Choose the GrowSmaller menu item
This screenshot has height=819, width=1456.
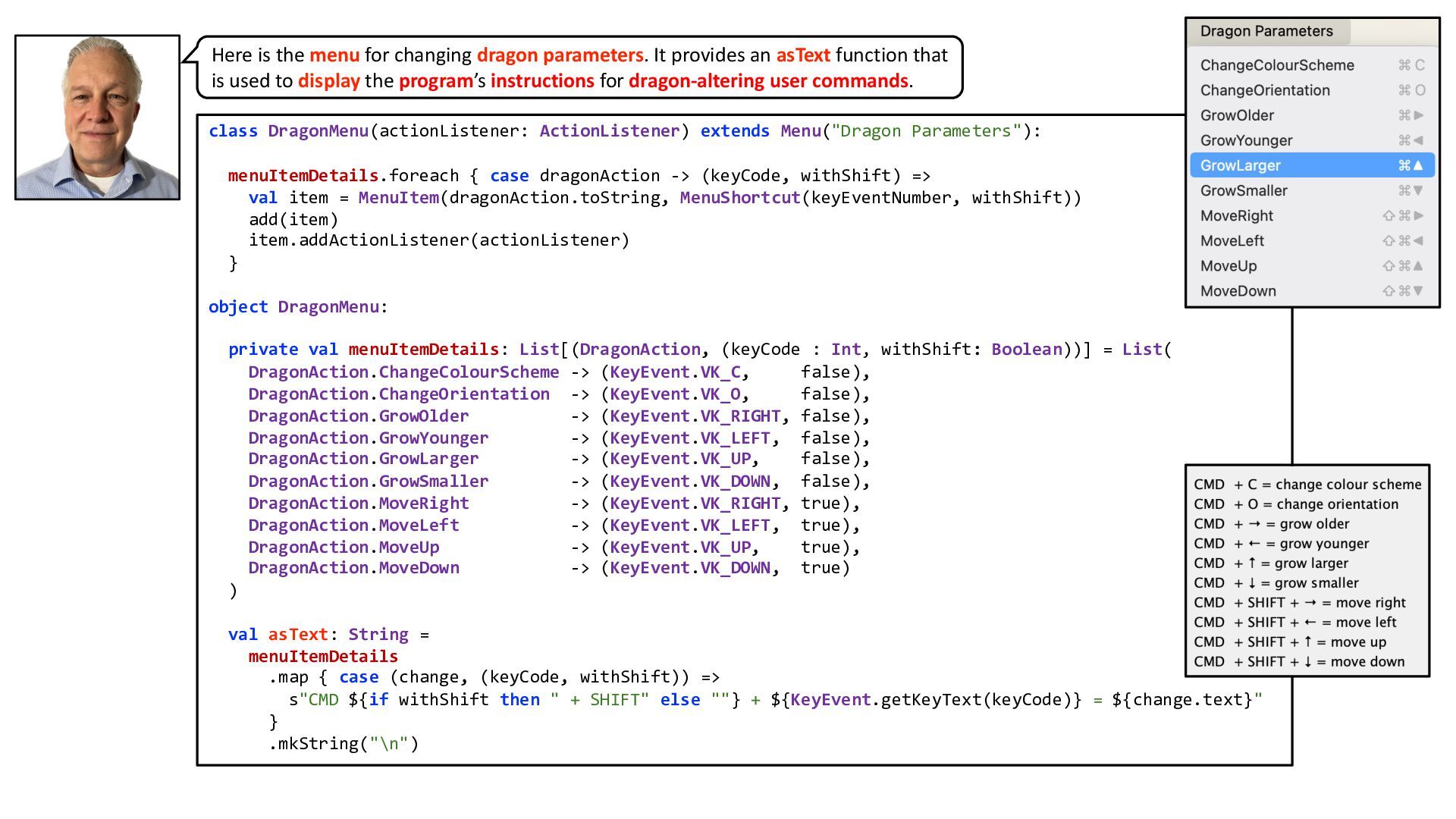[1244, 190]
